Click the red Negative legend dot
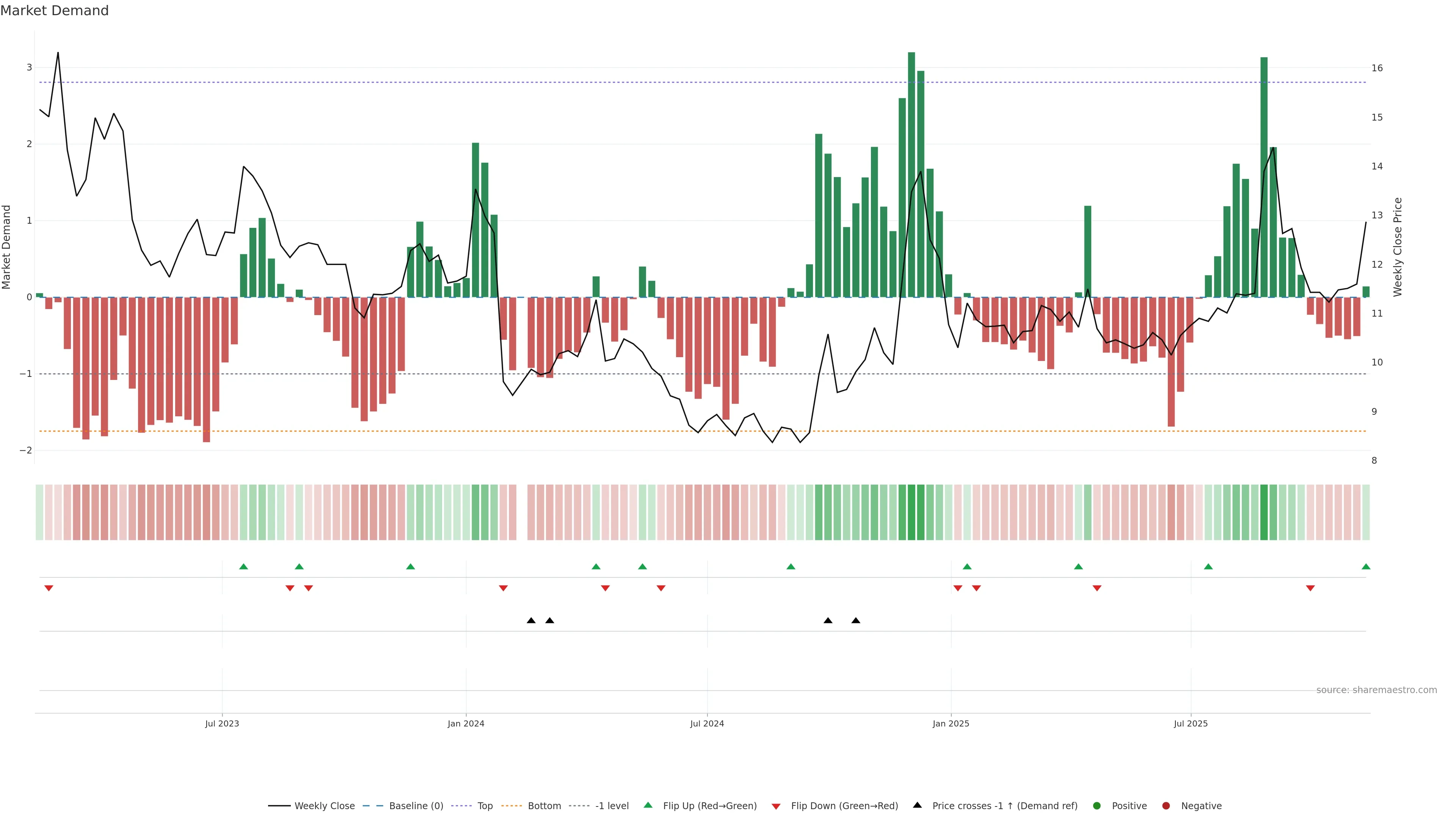The image size is (1456, 819). tap(1166, 805)
